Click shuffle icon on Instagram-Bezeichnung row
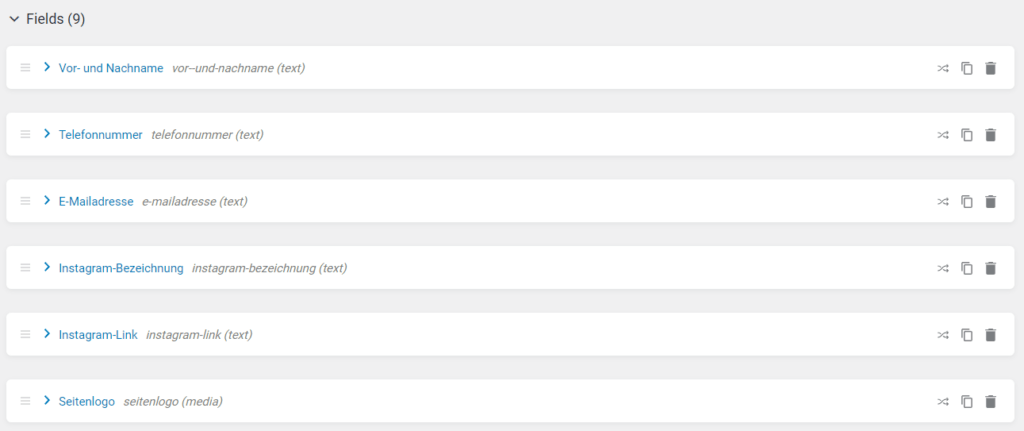 (943, 268)
